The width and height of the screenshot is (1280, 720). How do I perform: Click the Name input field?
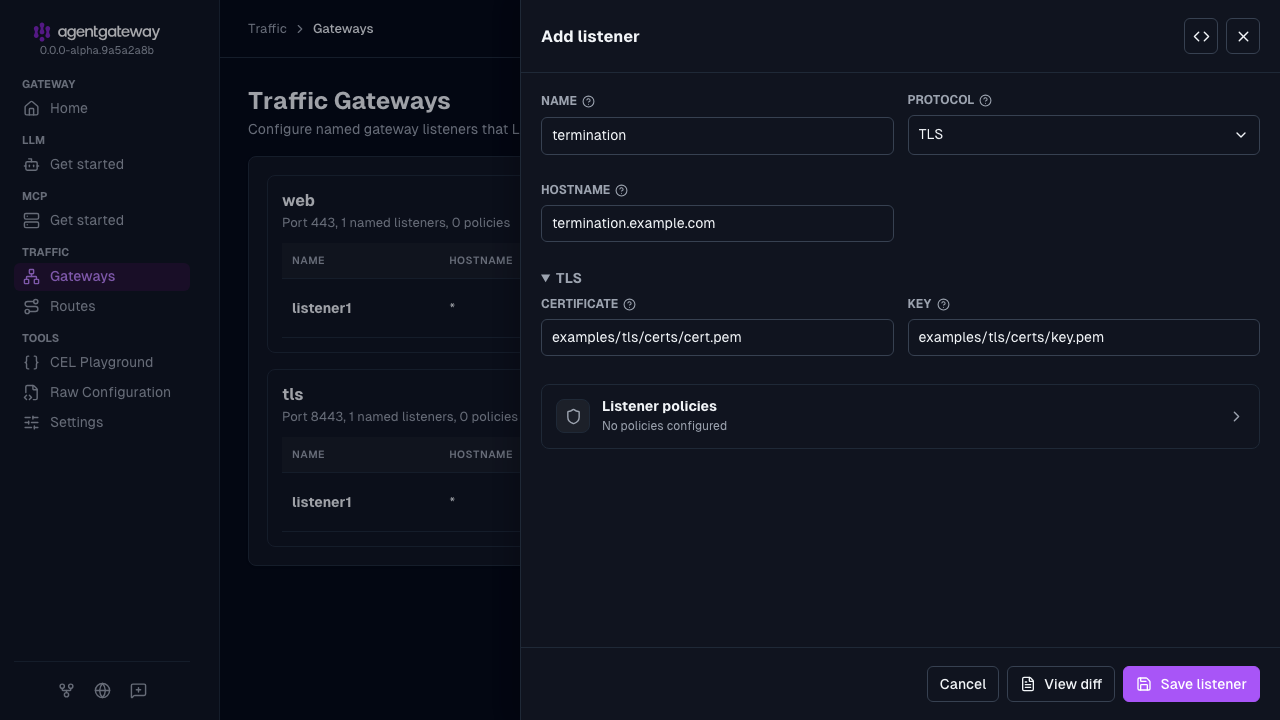click(717, 135)
